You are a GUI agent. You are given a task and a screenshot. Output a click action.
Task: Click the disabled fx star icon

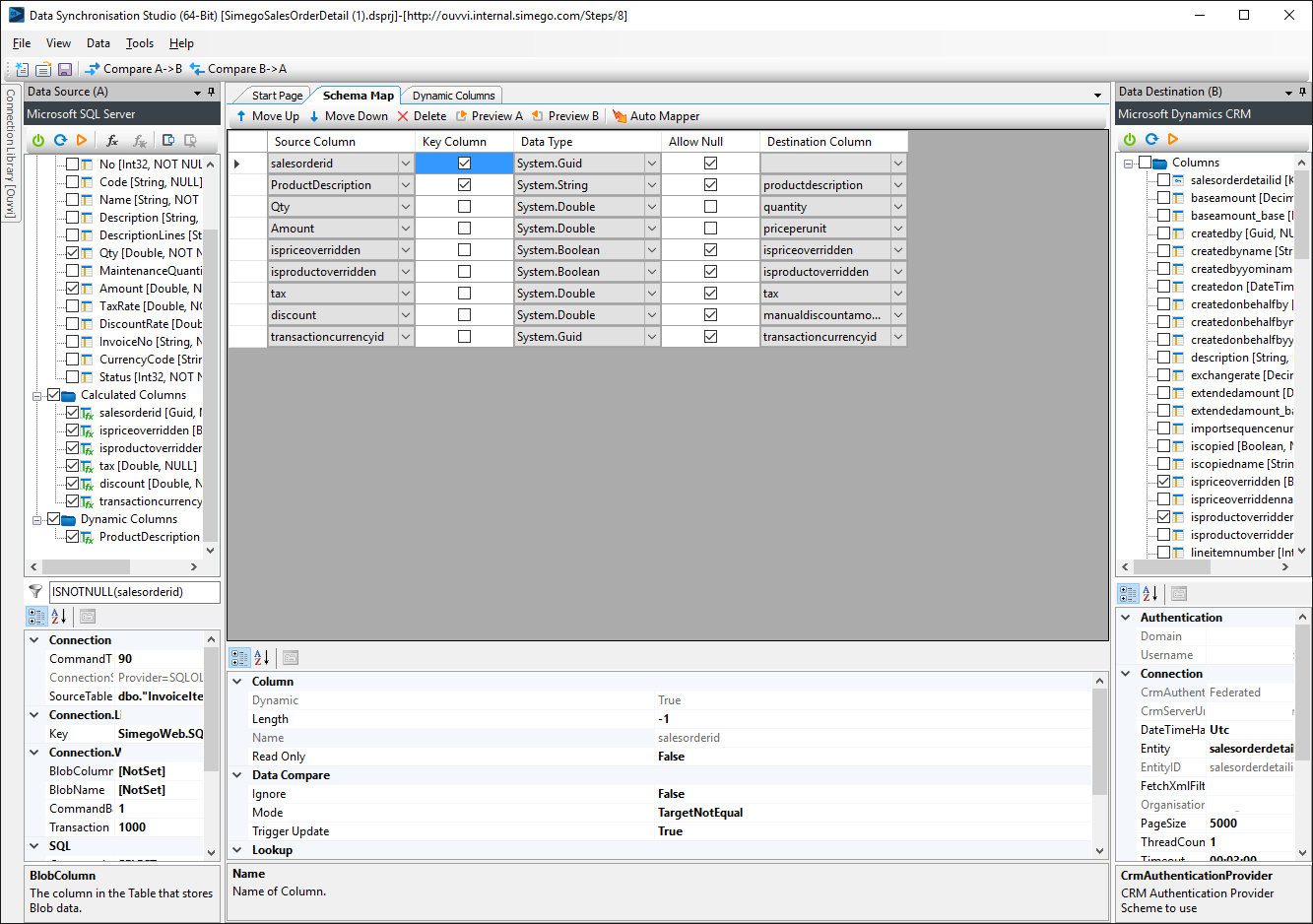point(140,140)
